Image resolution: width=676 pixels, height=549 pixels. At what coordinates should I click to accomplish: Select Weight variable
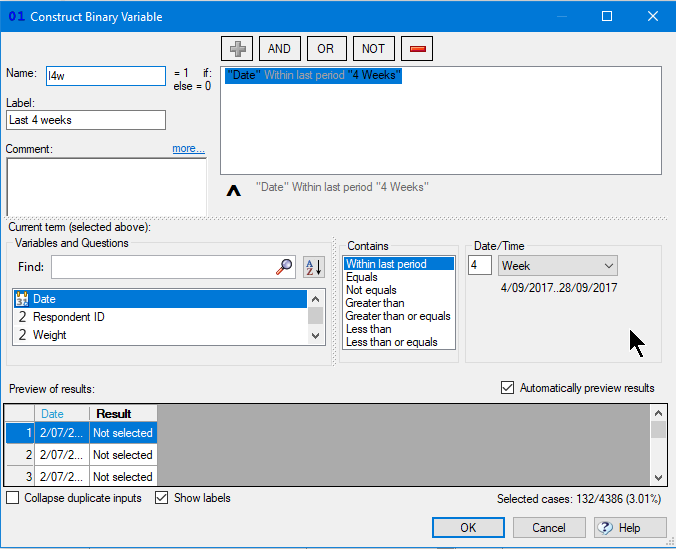[x=160, y=335]
